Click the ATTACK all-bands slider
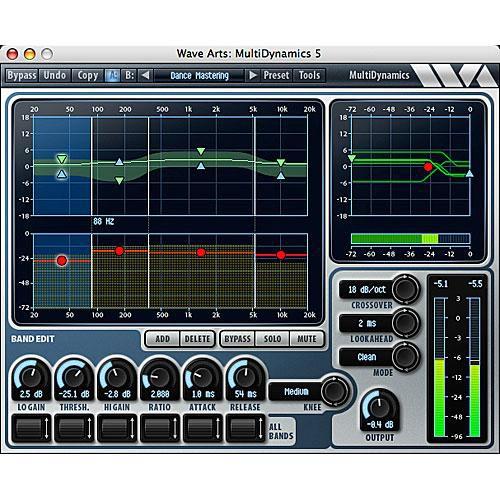The width and height of the screenshot is (500, 500). click(x=202, y=428)
